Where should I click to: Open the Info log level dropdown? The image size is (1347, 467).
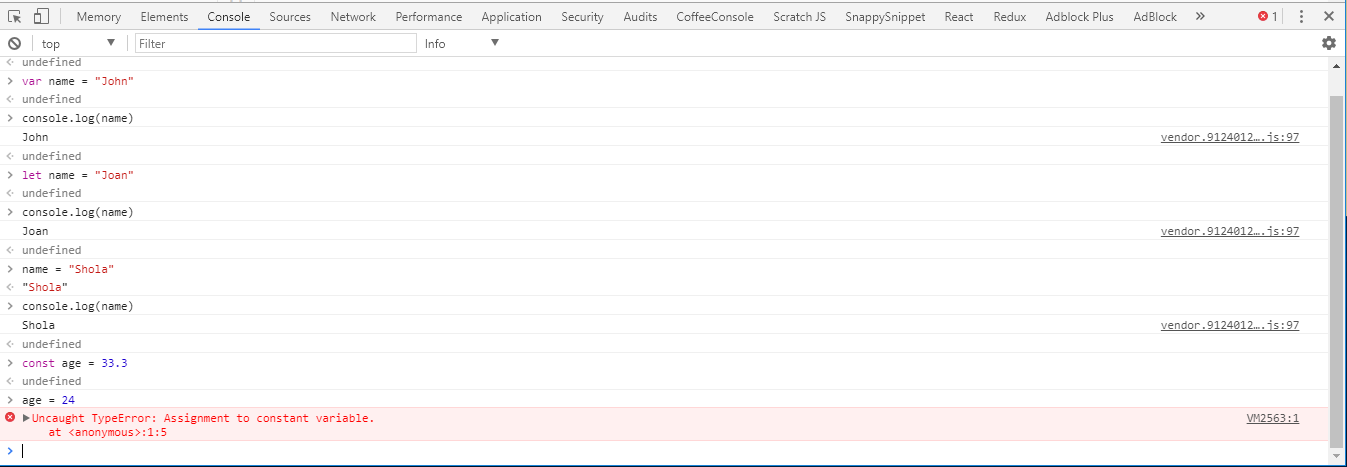pos(462,43)
